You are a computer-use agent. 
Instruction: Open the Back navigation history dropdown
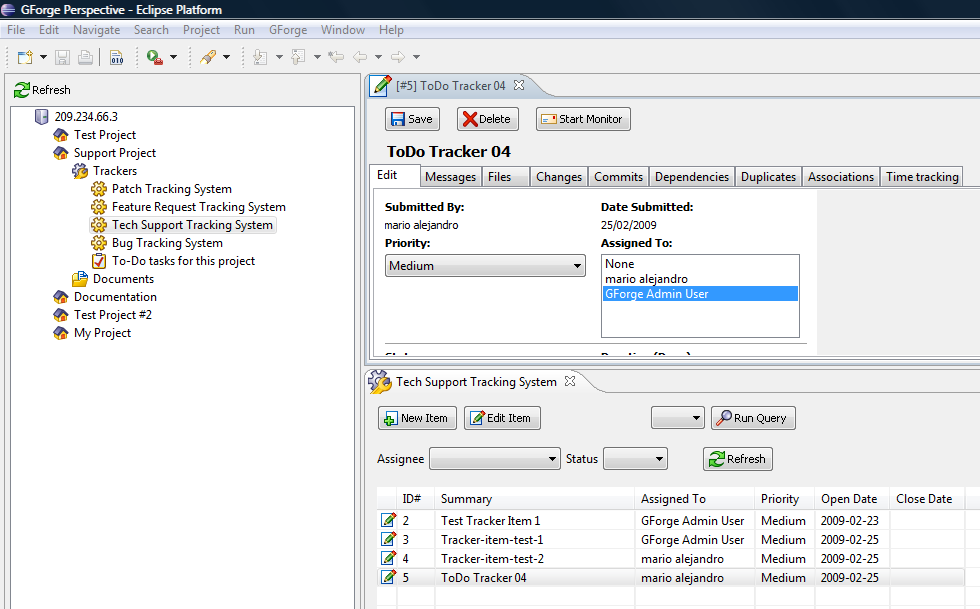[x=378, y=57]
